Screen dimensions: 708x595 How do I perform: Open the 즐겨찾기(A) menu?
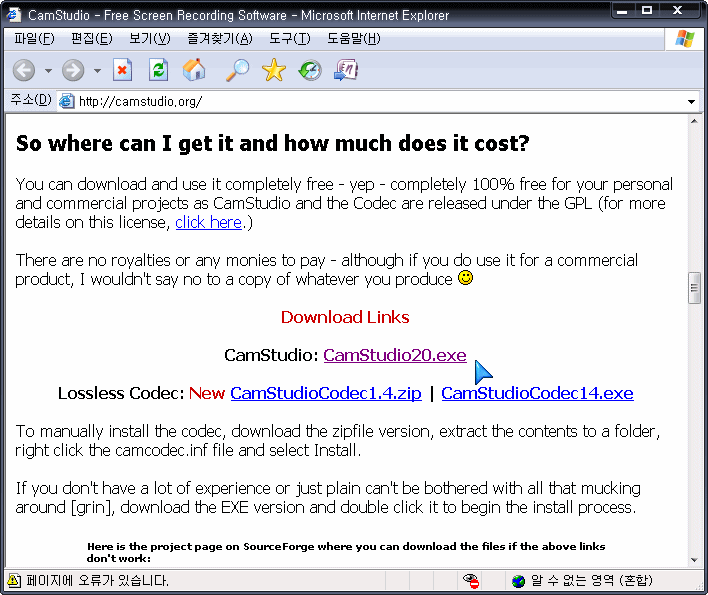point(220,39)
